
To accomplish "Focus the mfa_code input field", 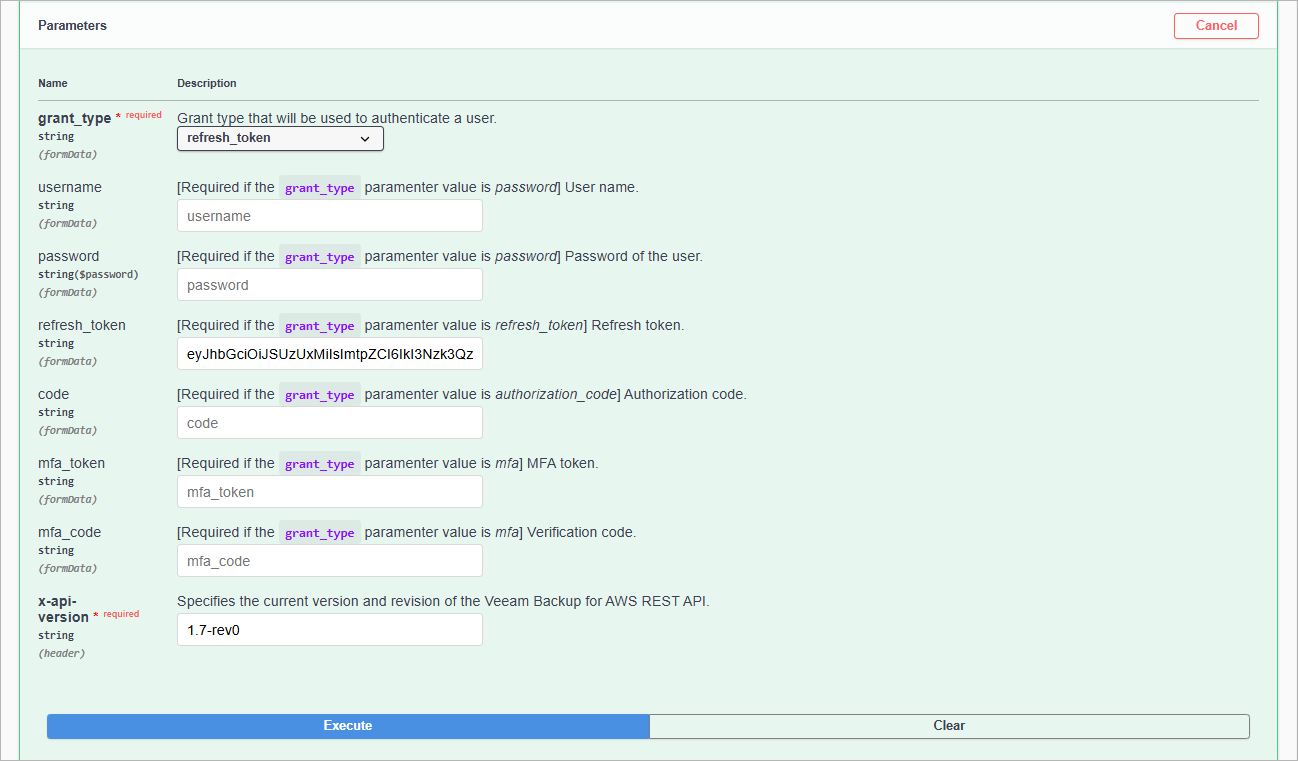I will (x=330, y=561).
